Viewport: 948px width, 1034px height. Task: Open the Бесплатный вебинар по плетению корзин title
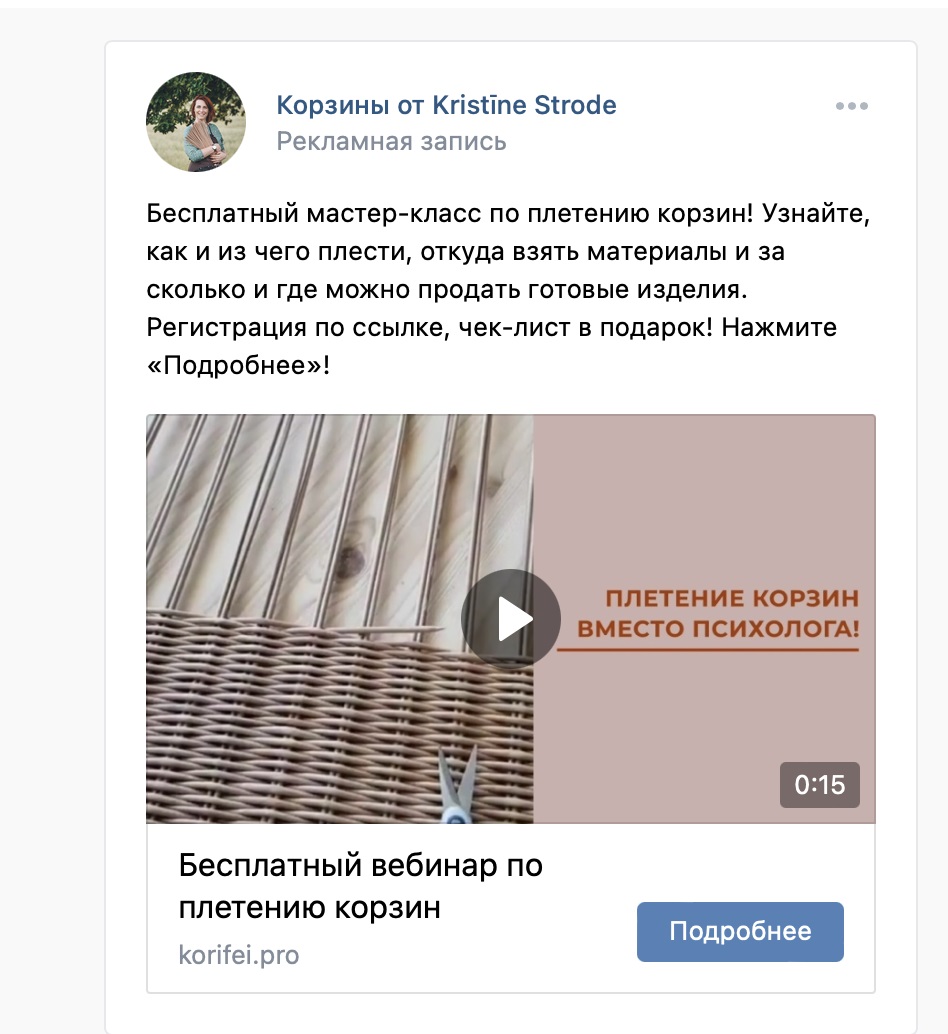point(361,886)
